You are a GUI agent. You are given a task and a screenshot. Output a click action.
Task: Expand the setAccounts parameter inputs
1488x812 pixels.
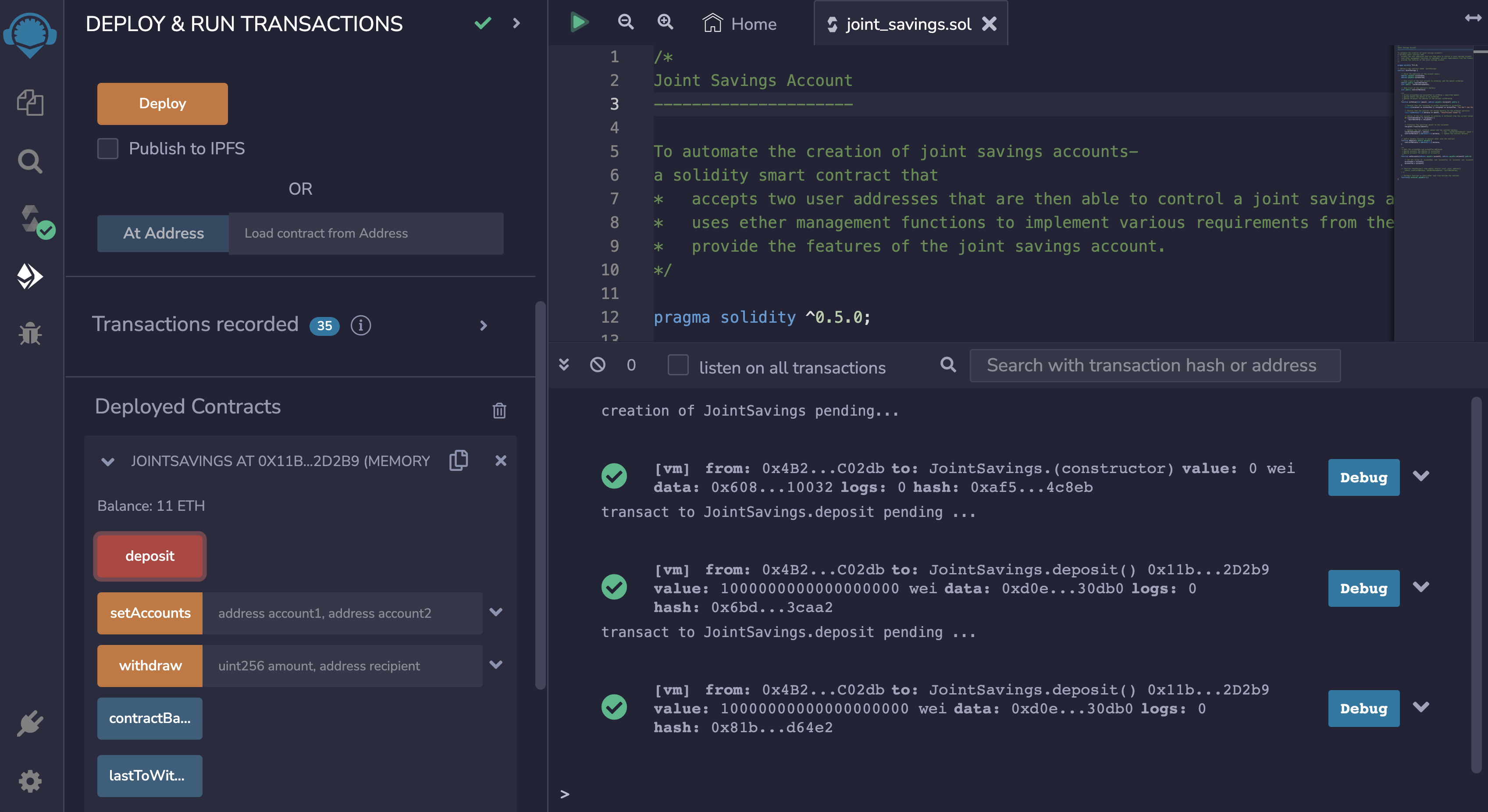(x=496, y=612)
